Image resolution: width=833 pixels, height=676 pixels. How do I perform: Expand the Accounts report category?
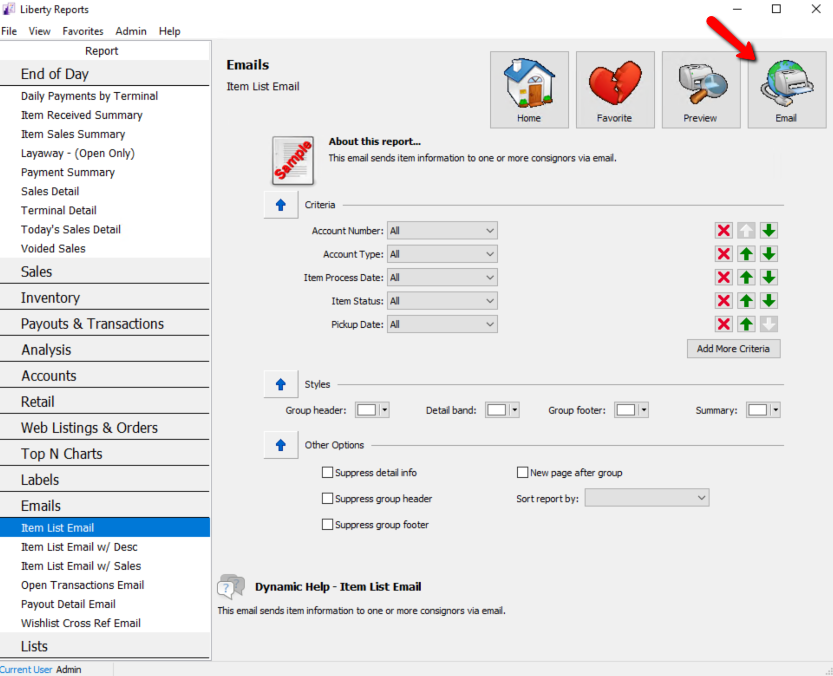[x=105, y=376]
